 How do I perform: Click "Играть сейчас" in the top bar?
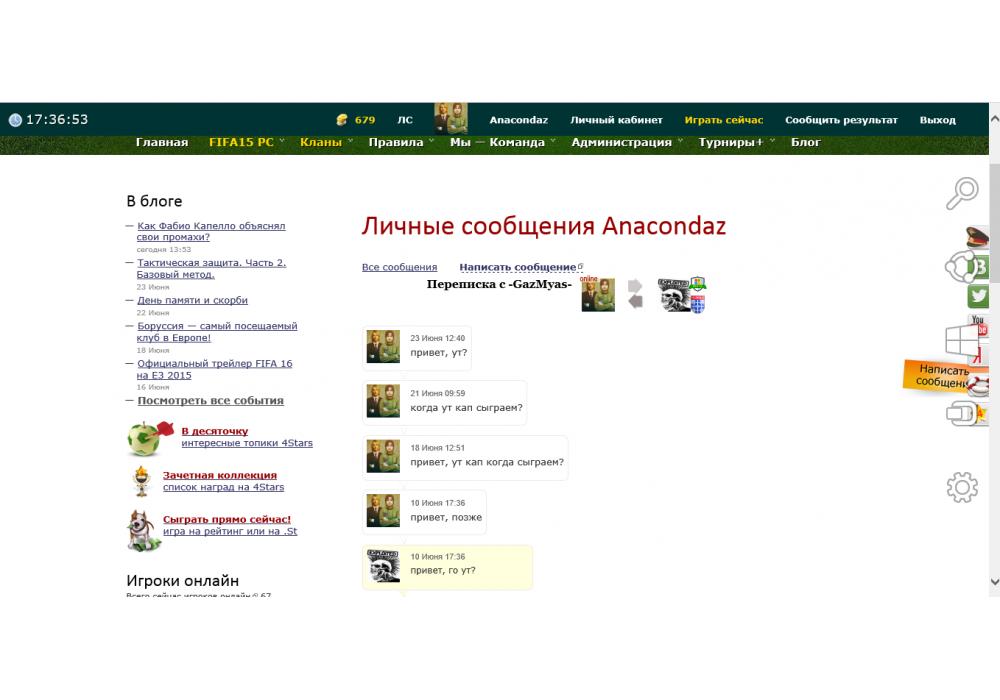(x=723, y=120)
